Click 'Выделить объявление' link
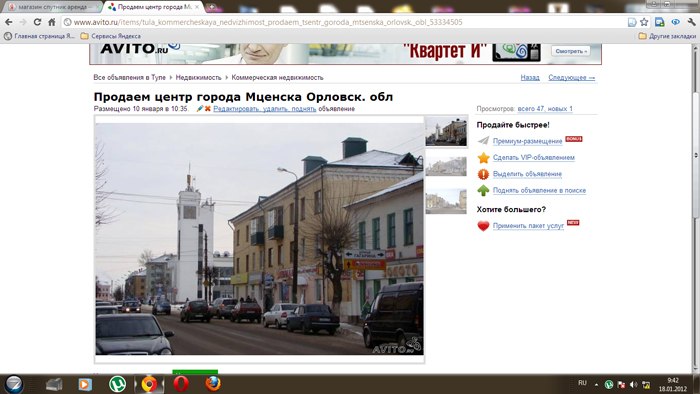 527,174
